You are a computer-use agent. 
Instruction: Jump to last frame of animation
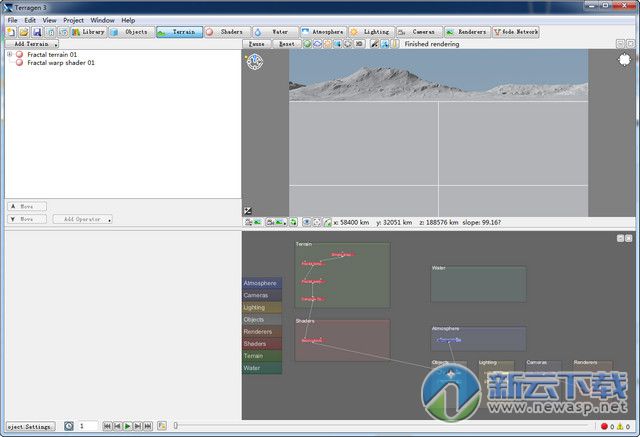click(x=148, y=426)
